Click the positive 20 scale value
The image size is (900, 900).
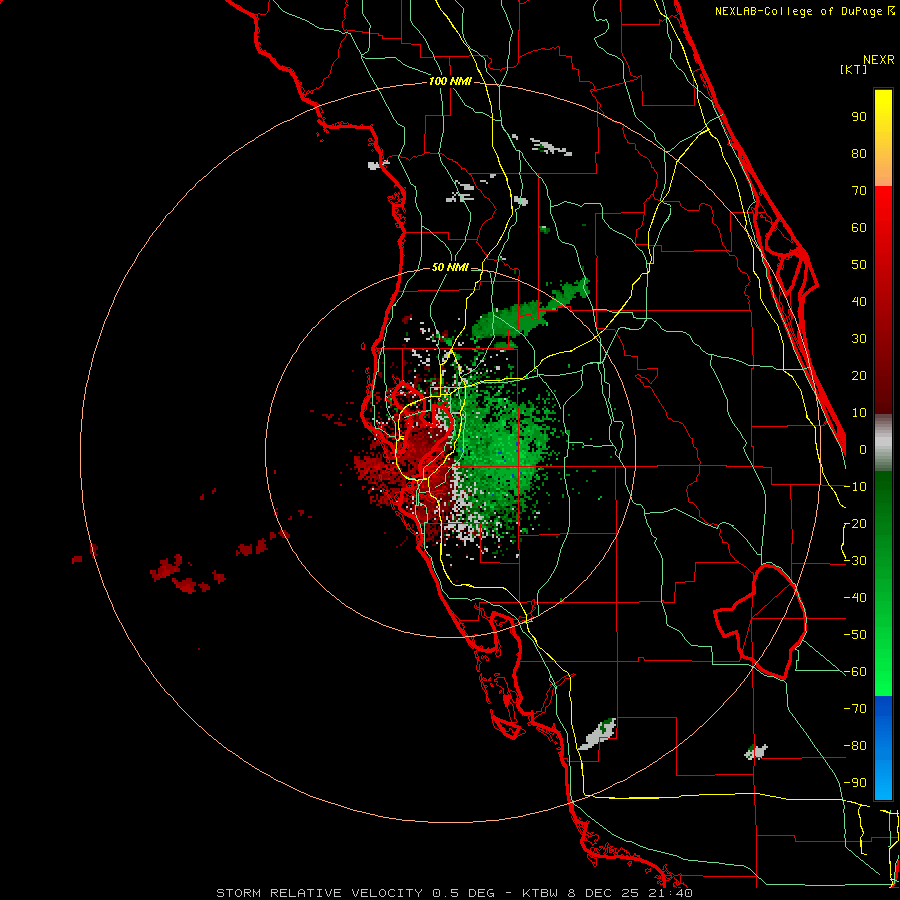[859, 376]
